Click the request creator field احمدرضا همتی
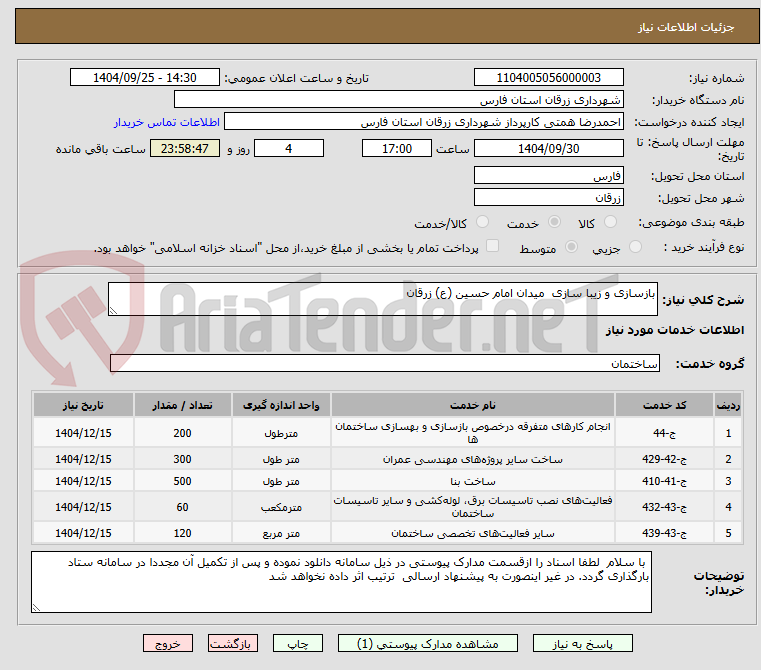 [424, 122]
